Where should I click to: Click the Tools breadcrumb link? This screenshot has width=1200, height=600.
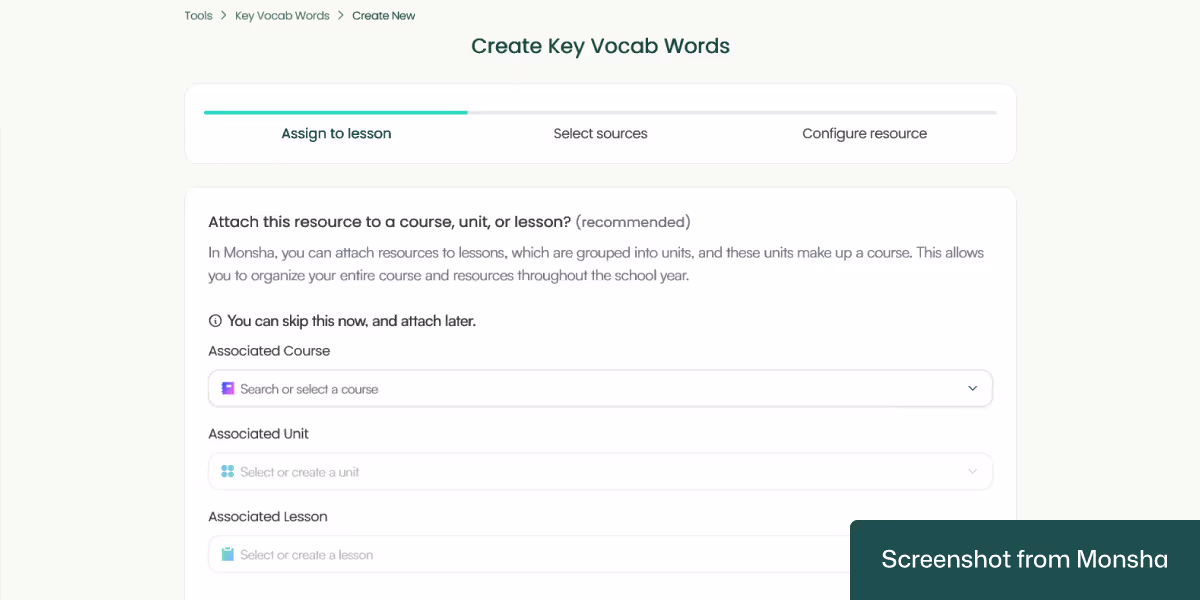click(x=198, y=16)
